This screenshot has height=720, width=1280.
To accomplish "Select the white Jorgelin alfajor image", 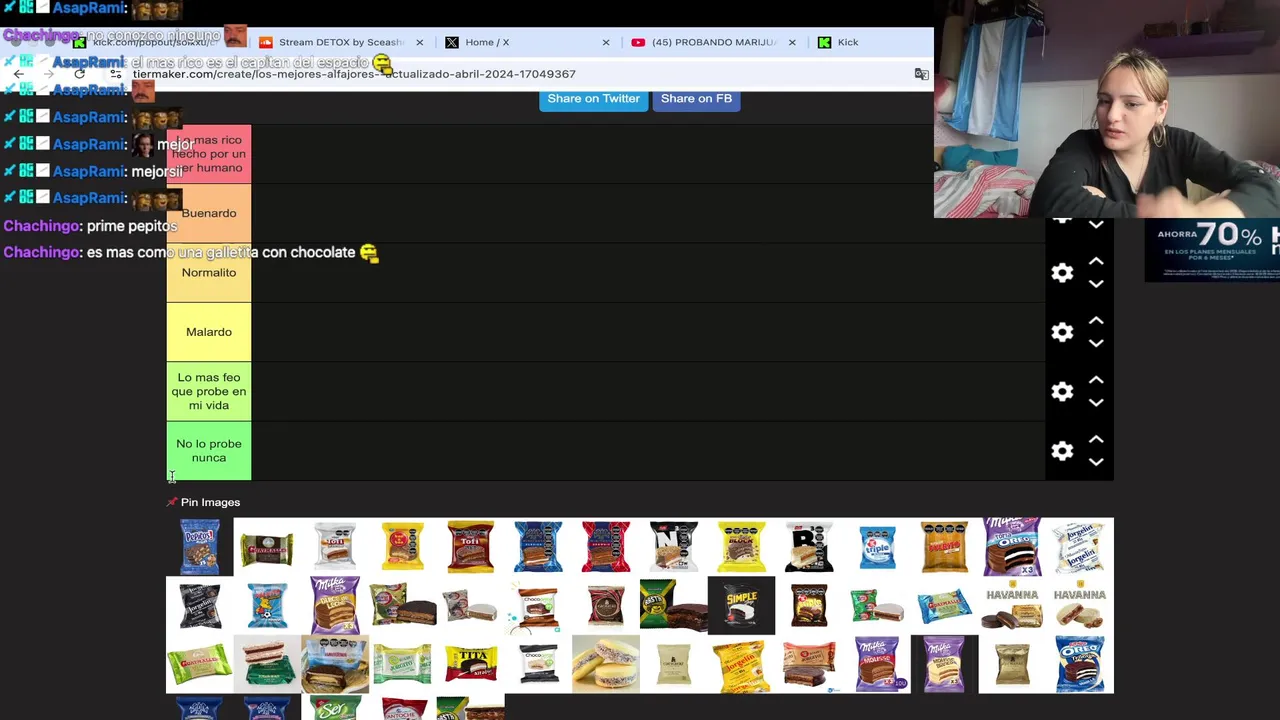I will click(1080, 547).
